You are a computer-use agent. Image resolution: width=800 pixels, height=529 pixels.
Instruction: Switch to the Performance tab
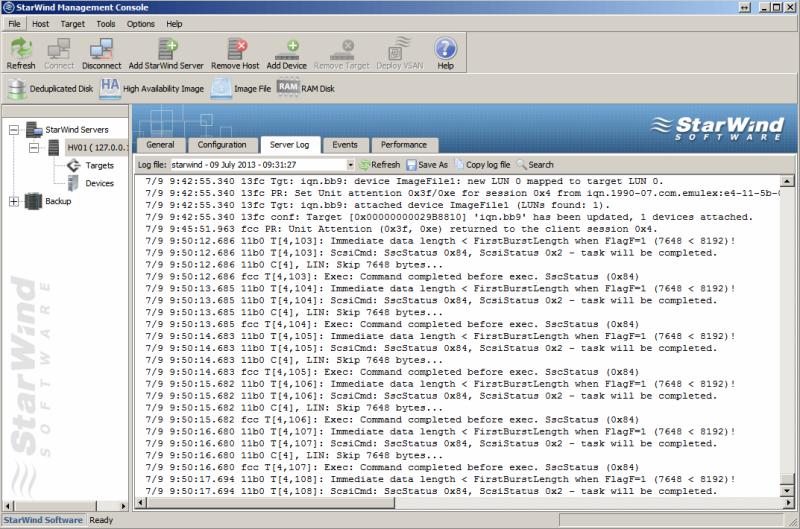pos(404,145)
